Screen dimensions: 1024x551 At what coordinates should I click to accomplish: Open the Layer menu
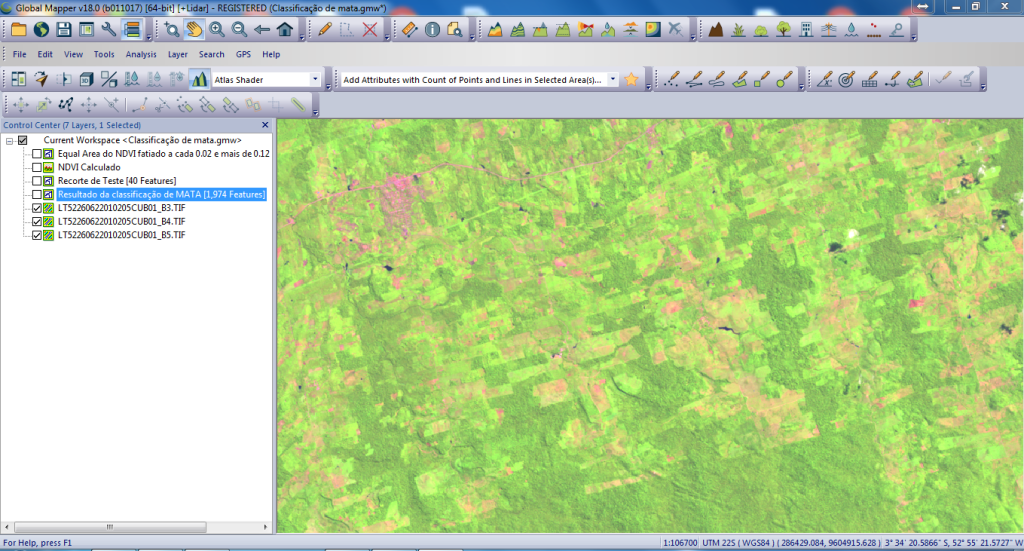[x=177, y=54]
